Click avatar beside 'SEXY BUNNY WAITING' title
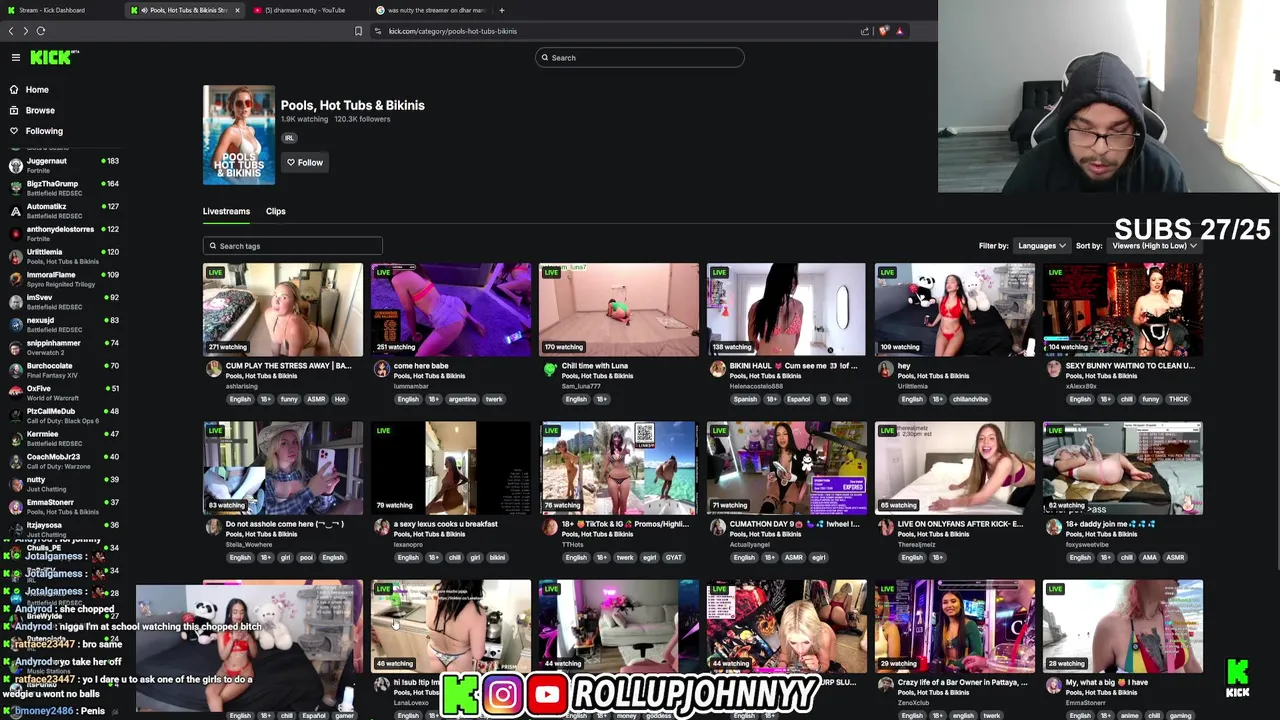1280x720 pixels. pyautogui.click(x=1053, y=369)
